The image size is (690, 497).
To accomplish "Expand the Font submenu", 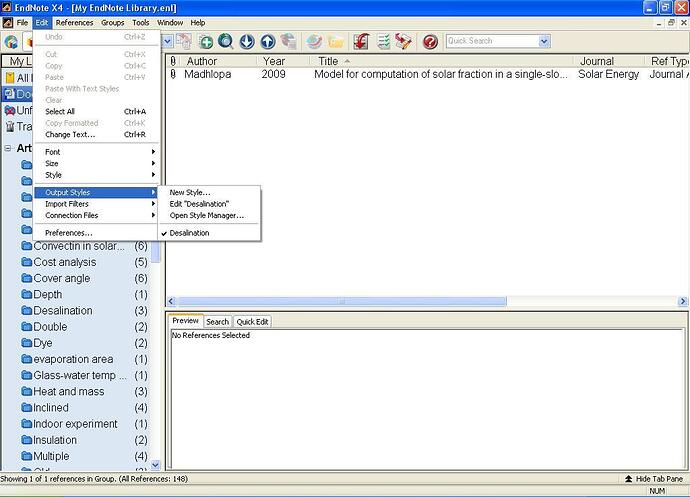I will click(96, 152).
